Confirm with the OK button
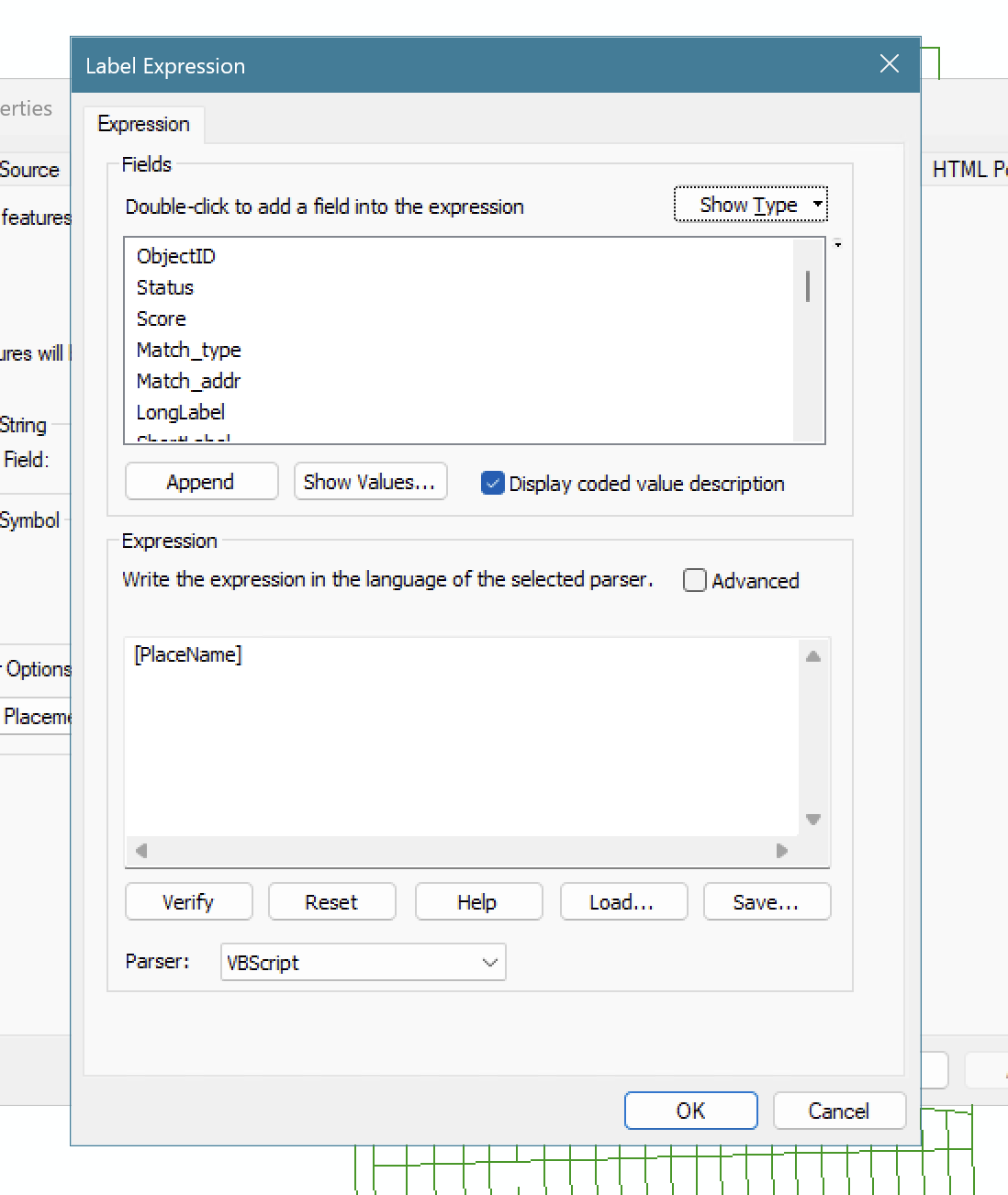1008x1195 pixels. click(690, 1111)
